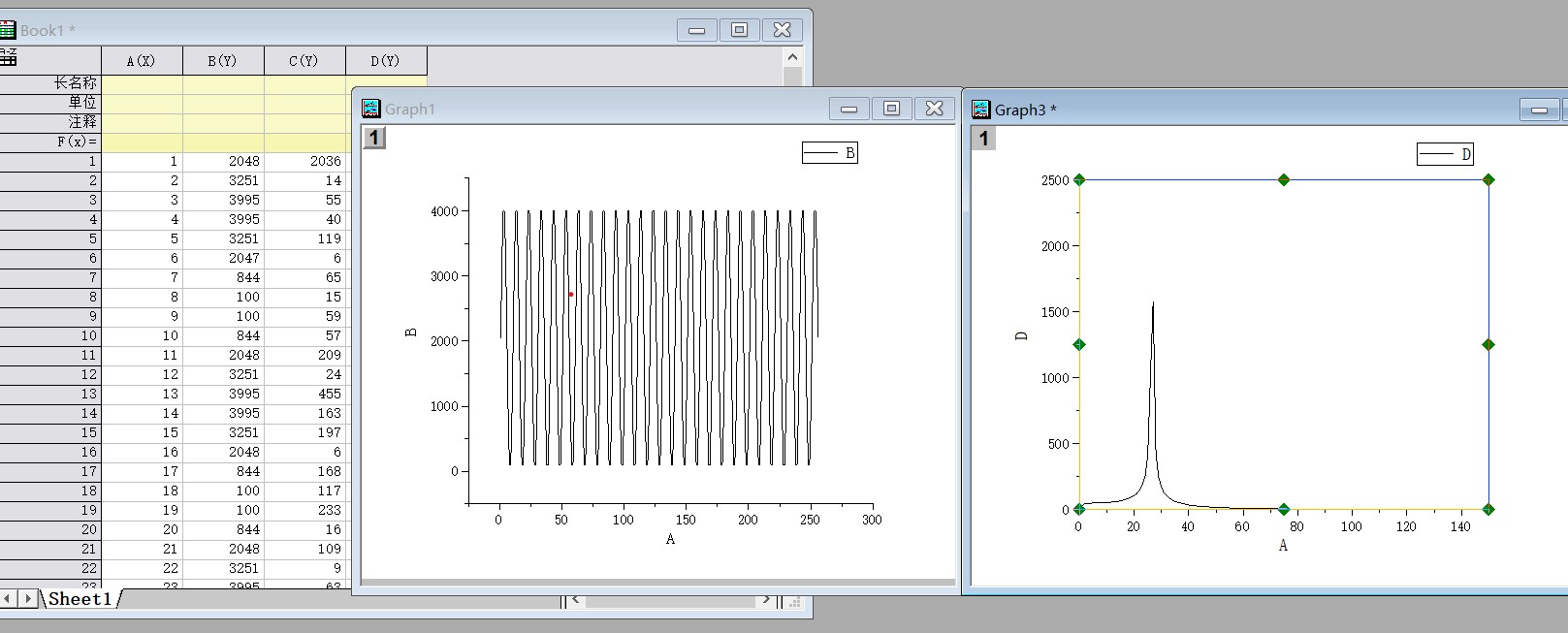Click cell containing 455 in column C
Screen dimensions: 1568x633
304,395
